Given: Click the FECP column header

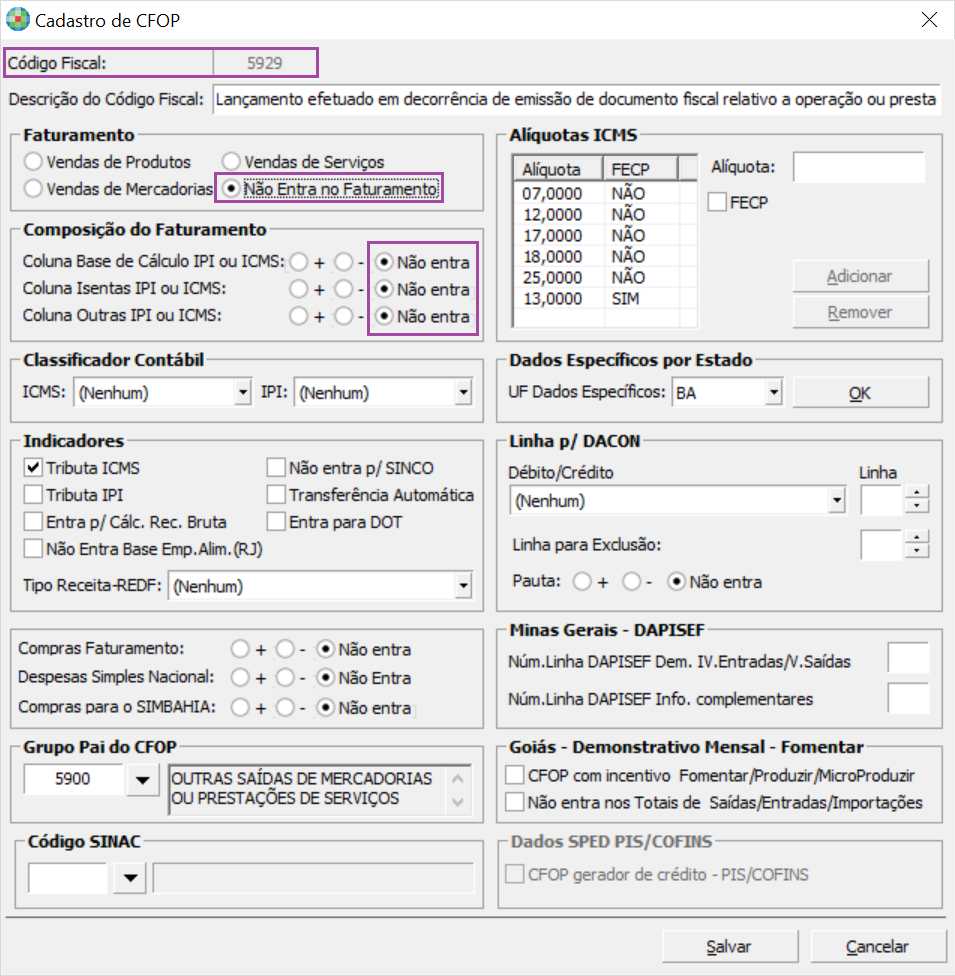Looking at the screenshot, I should (641, 169).
